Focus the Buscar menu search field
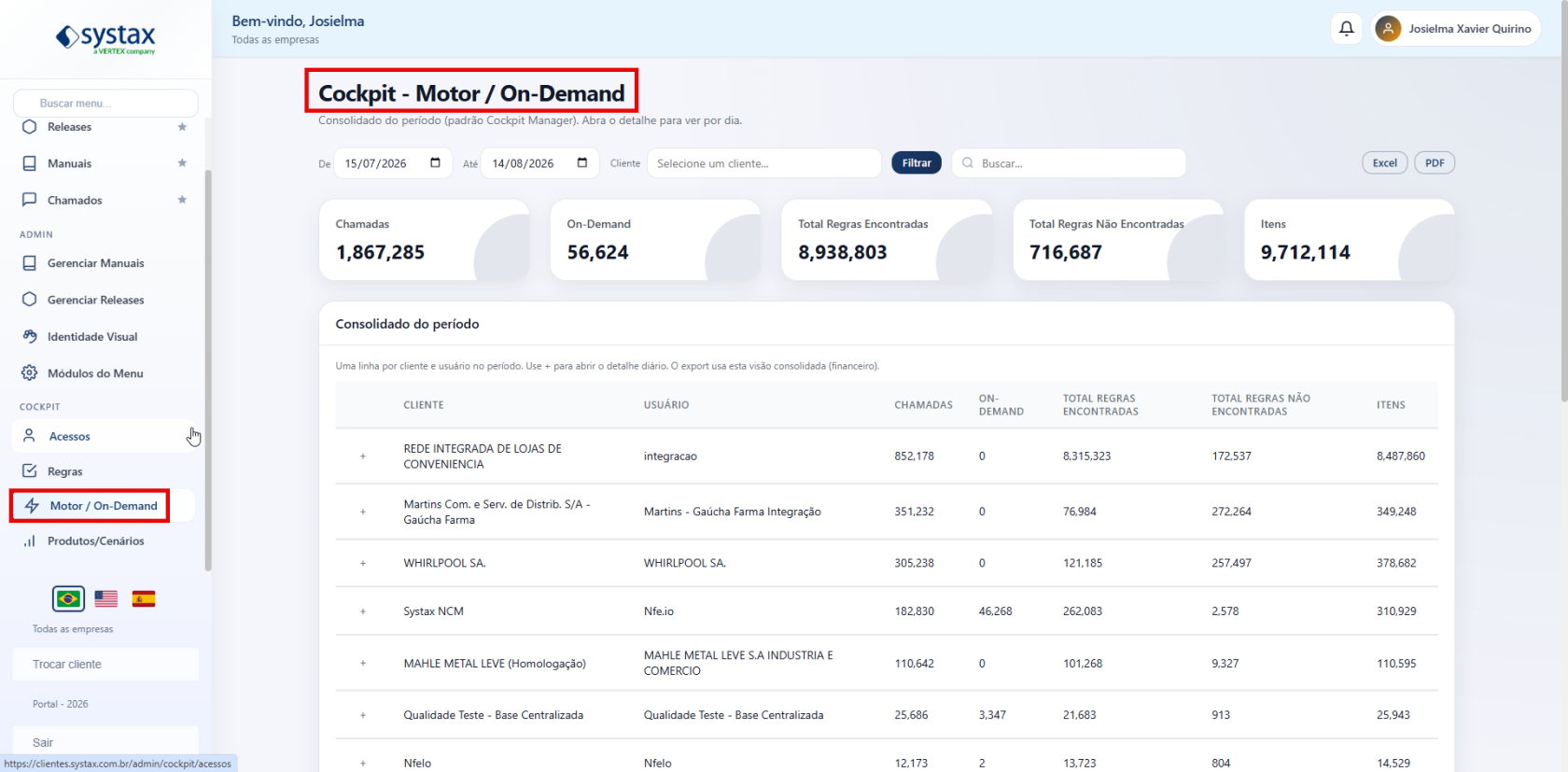 [x=105, y=103]
